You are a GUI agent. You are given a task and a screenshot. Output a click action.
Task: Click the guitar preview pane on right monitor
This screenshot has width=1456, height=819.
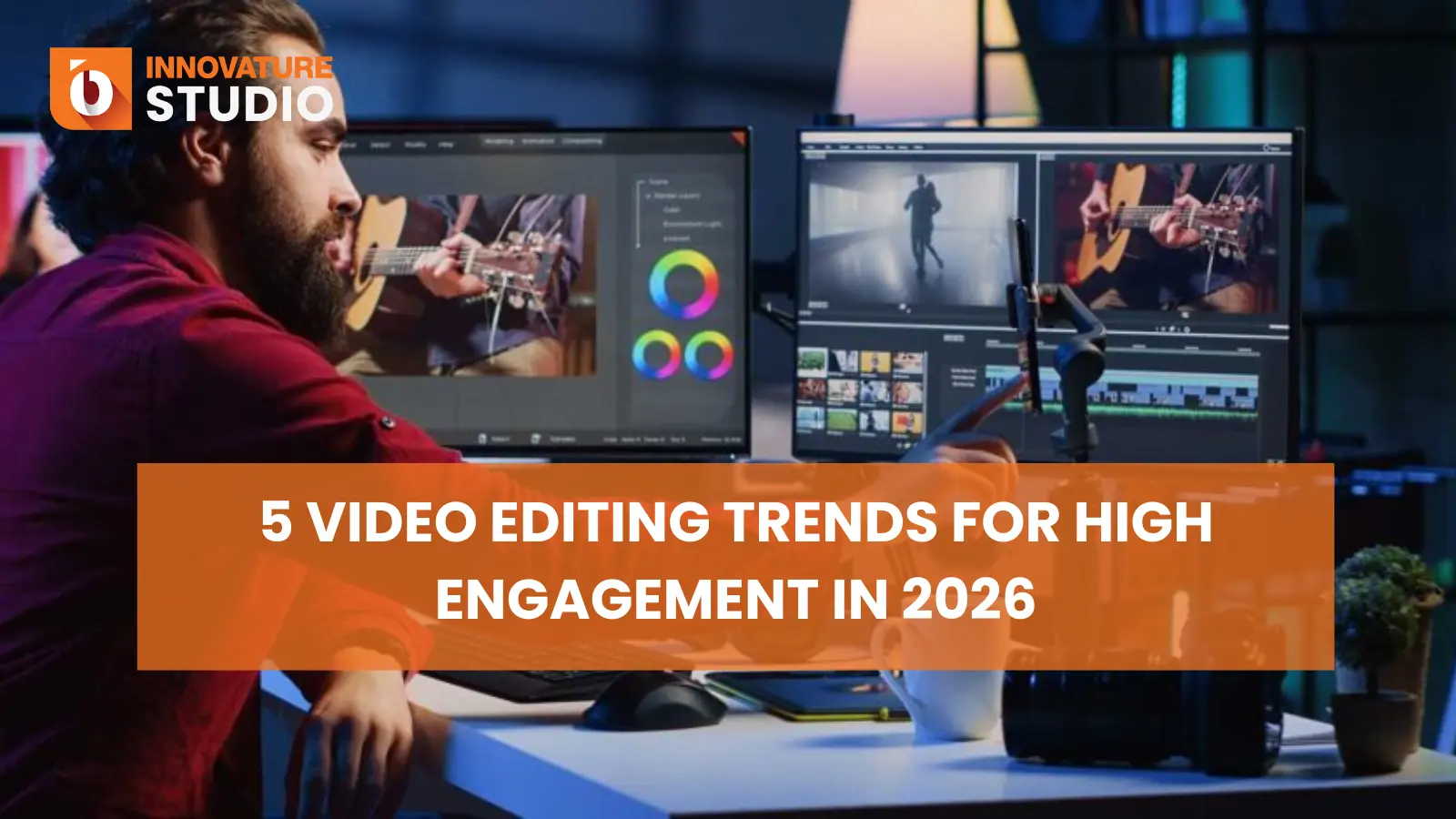tap(1164, 237)
